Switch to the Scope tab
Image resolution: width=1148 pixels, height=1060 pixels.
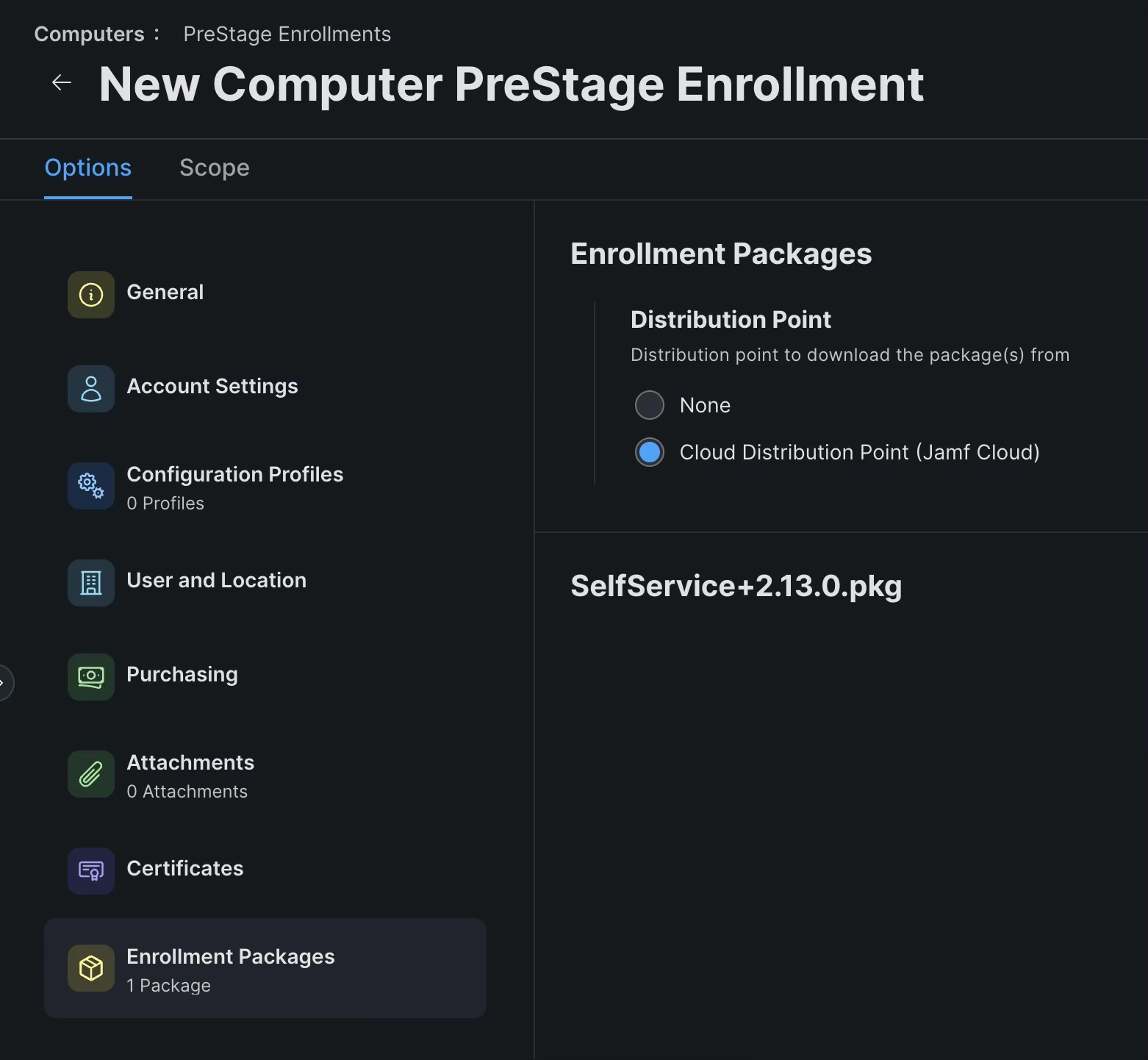click(x=215, y=168)
